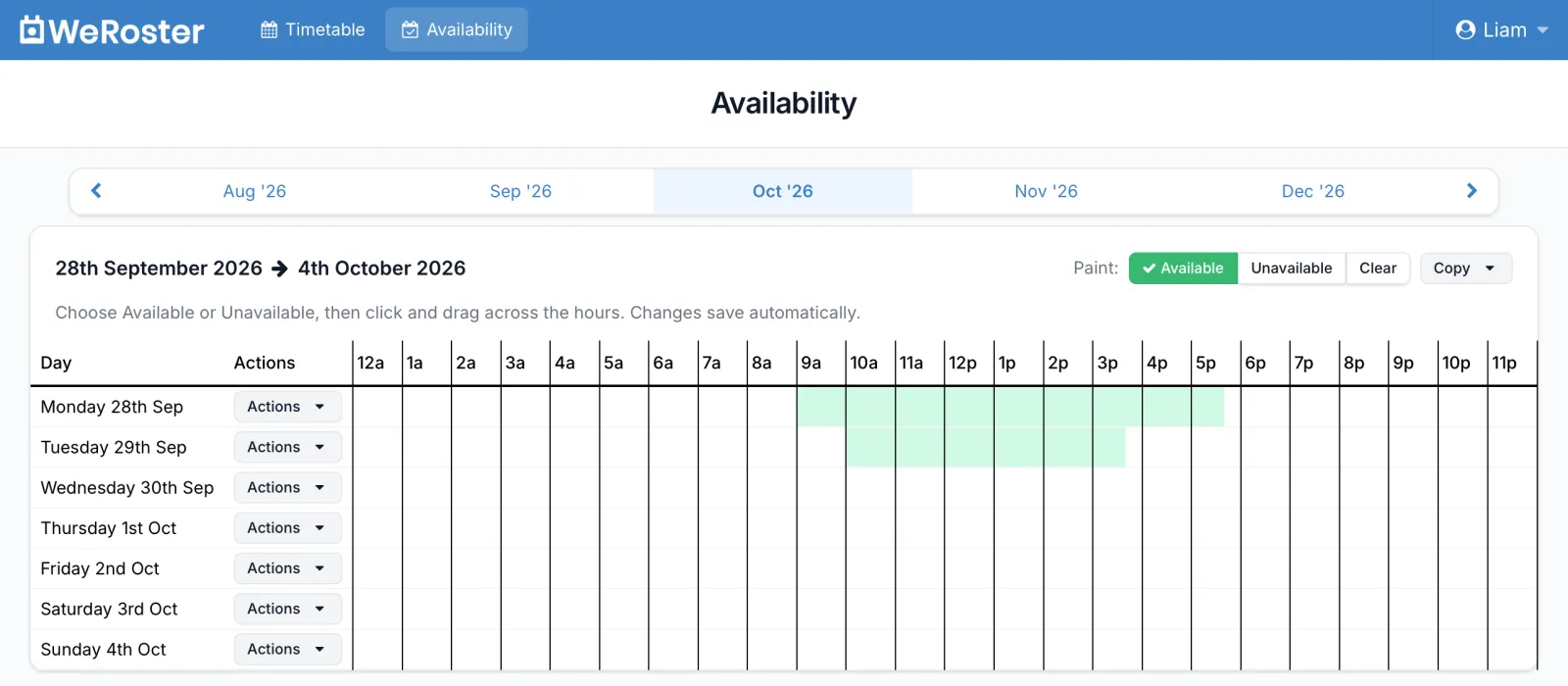Click Tuesday's green availability block
Screen dimensions: 1568x686
[986, 447]
